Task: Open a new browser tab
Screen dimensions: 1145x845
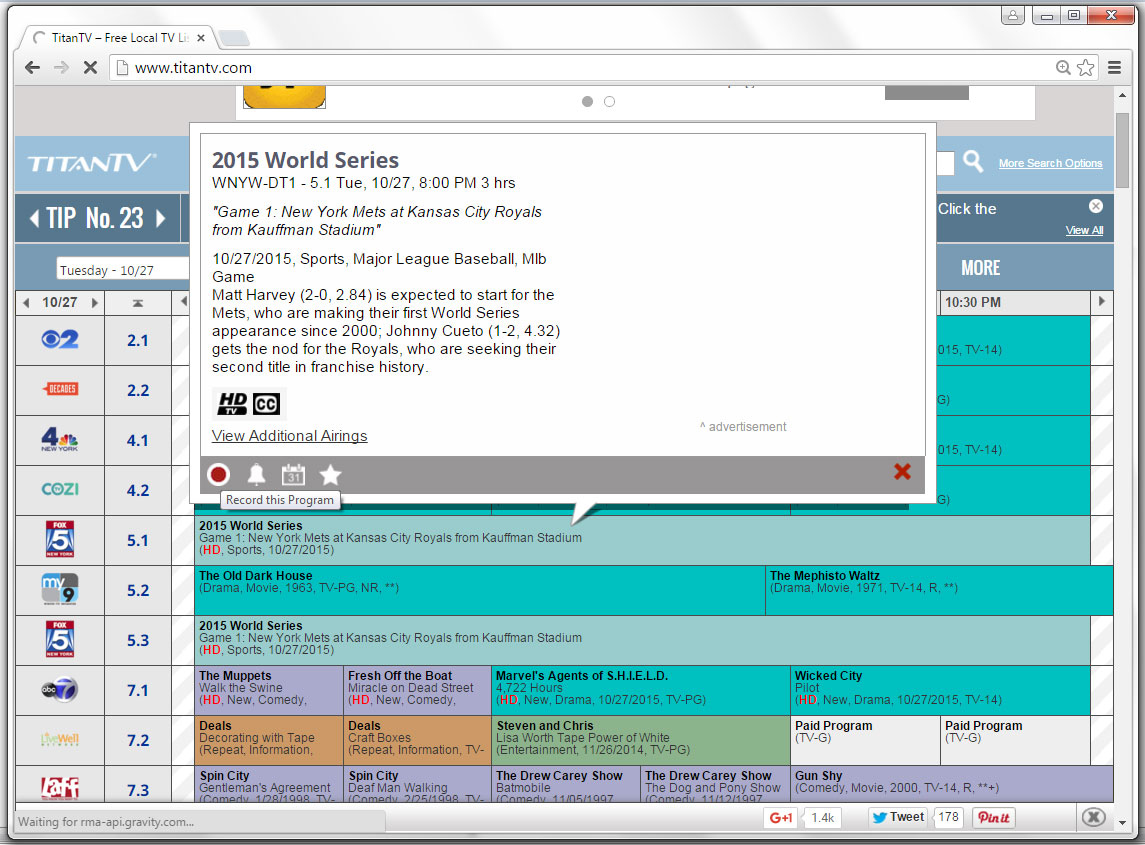Action: [234, 38]
